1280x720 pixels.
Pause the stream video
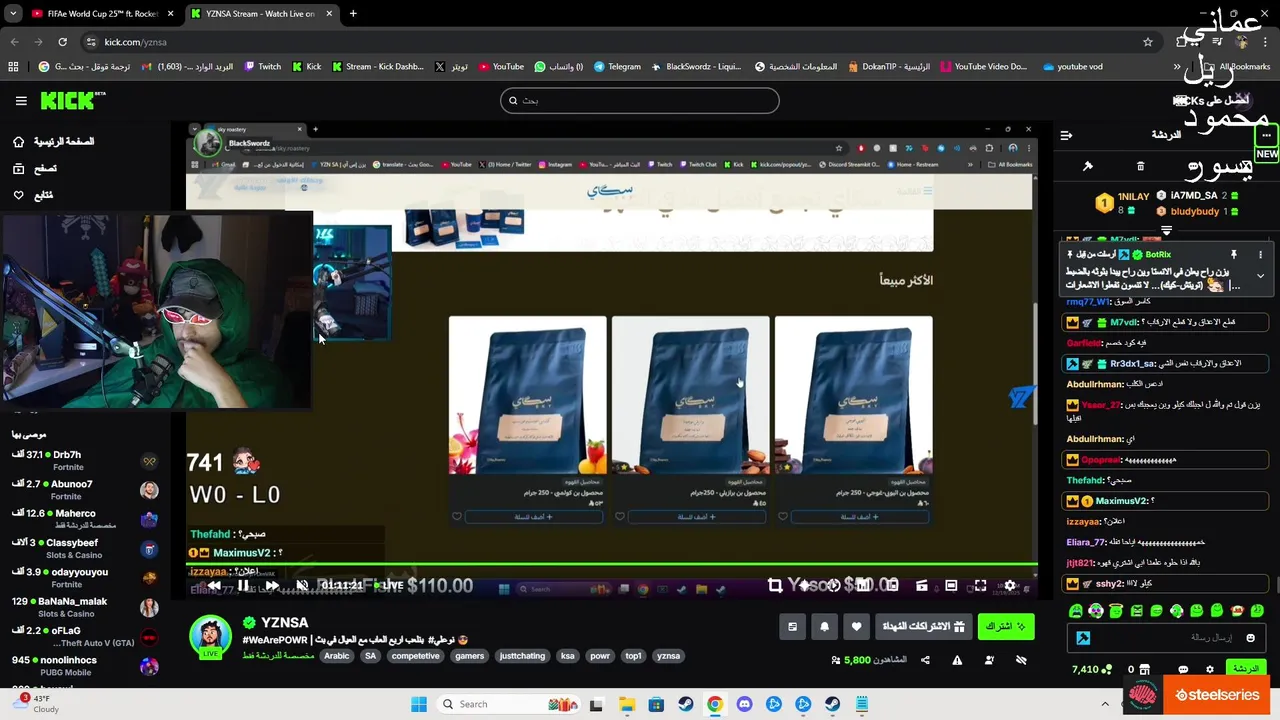click(242, 586)
